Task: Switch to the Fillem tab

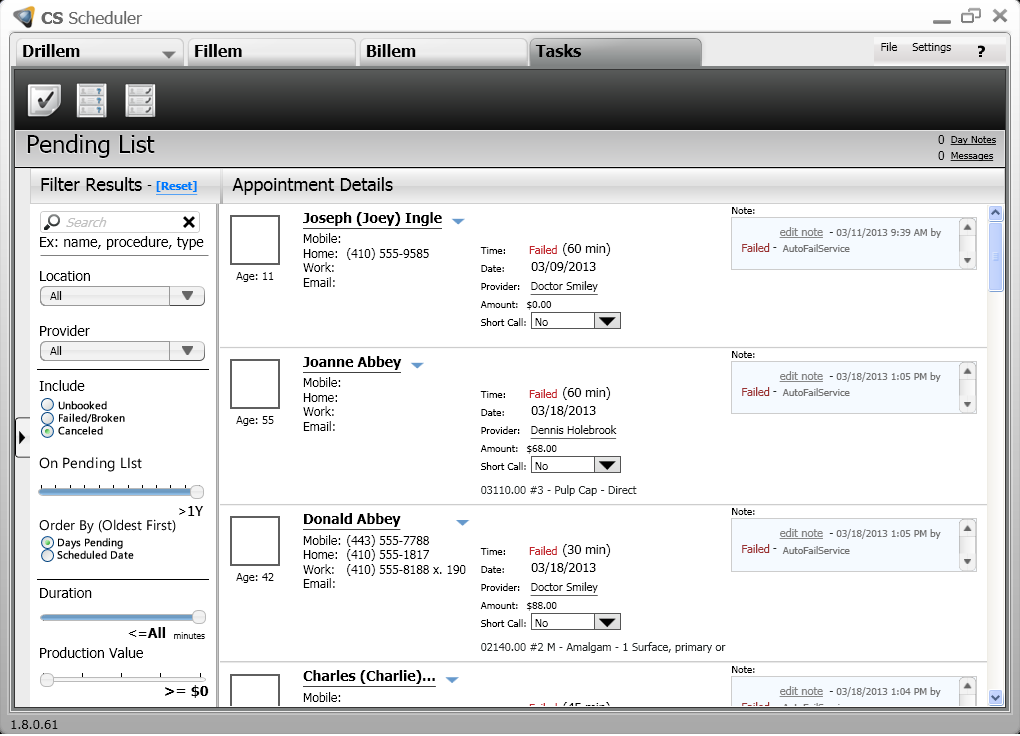Action: pos(271,51)
